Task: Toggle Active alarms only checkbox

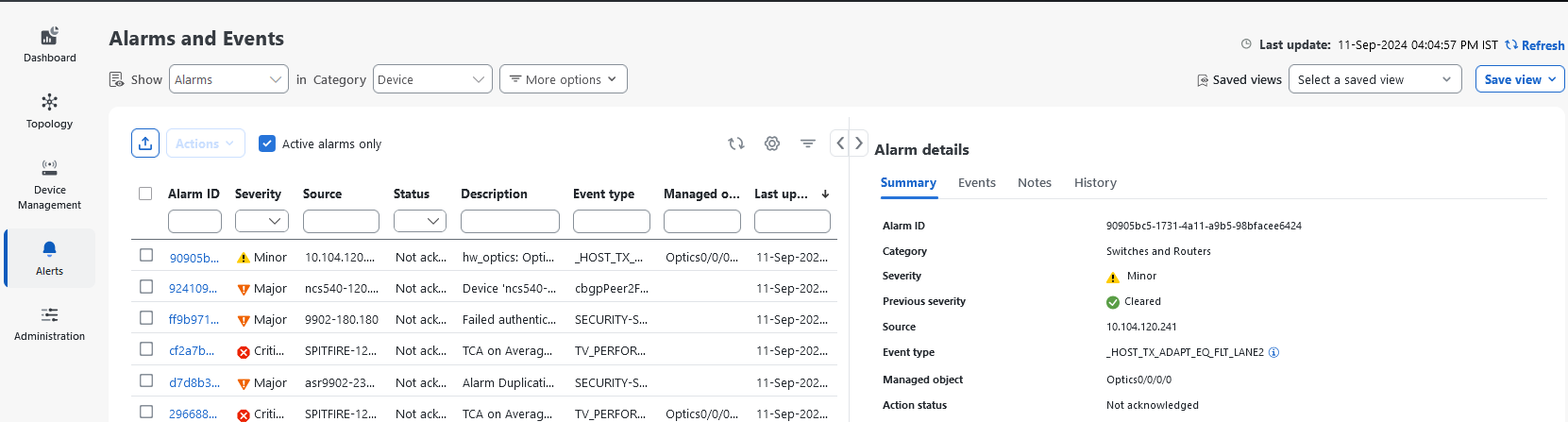Action: 267,143
